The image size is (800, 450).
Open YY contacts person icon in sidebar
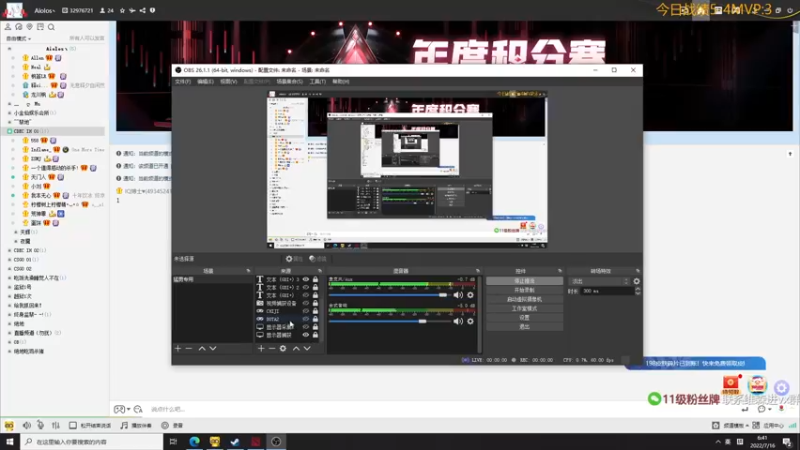8,27
